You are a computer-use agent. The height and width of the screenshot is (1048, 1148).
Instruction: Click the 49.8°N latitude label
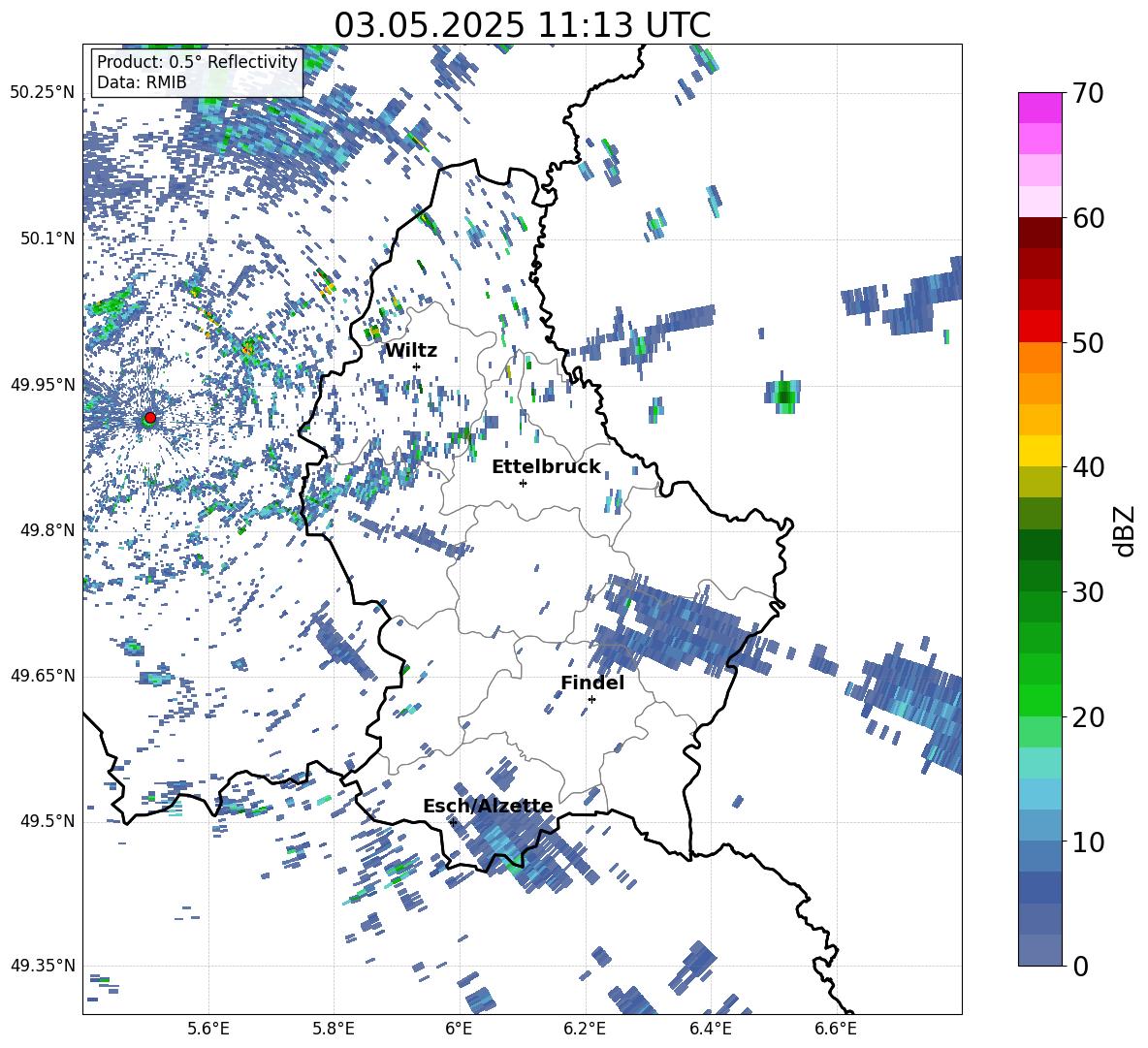point(47,530)
